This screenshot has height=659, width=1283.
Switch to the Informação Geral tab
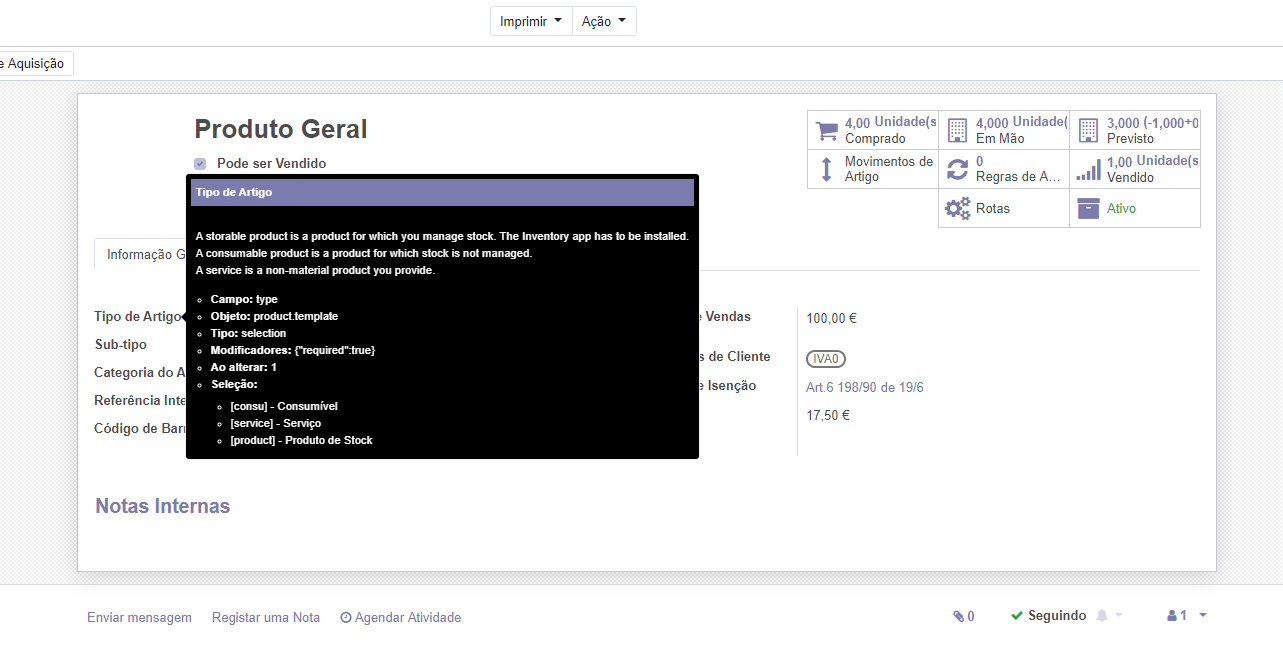tap(140, 254)
